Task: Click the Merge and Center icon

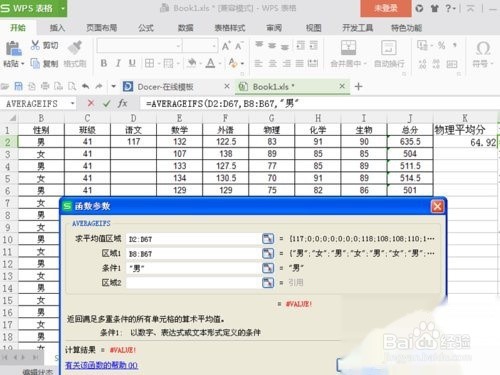Action: pyautogui.click(x=348, y=48)
